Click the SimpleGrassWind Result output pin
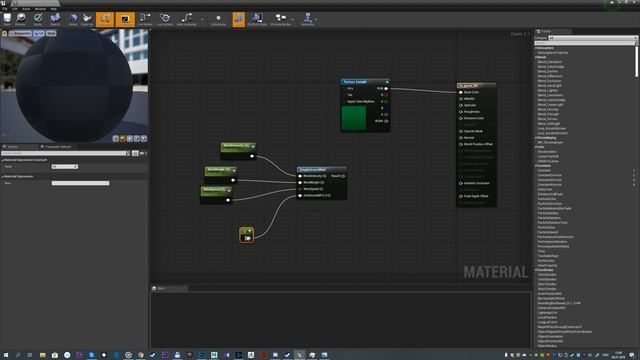The height and width of the screenshot is (360, 640). (343, 176)
